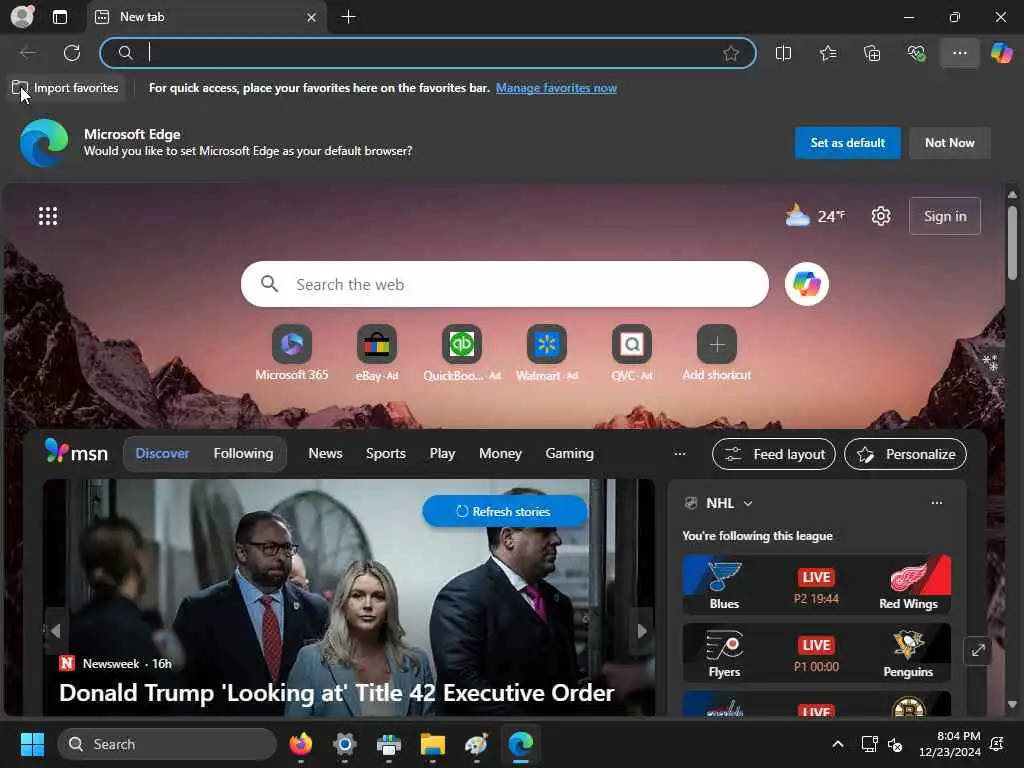The width and height of the screenshot is (1024, 768).
Task: Open the weather widget showing 24°F
Action: tap(814, 216)
